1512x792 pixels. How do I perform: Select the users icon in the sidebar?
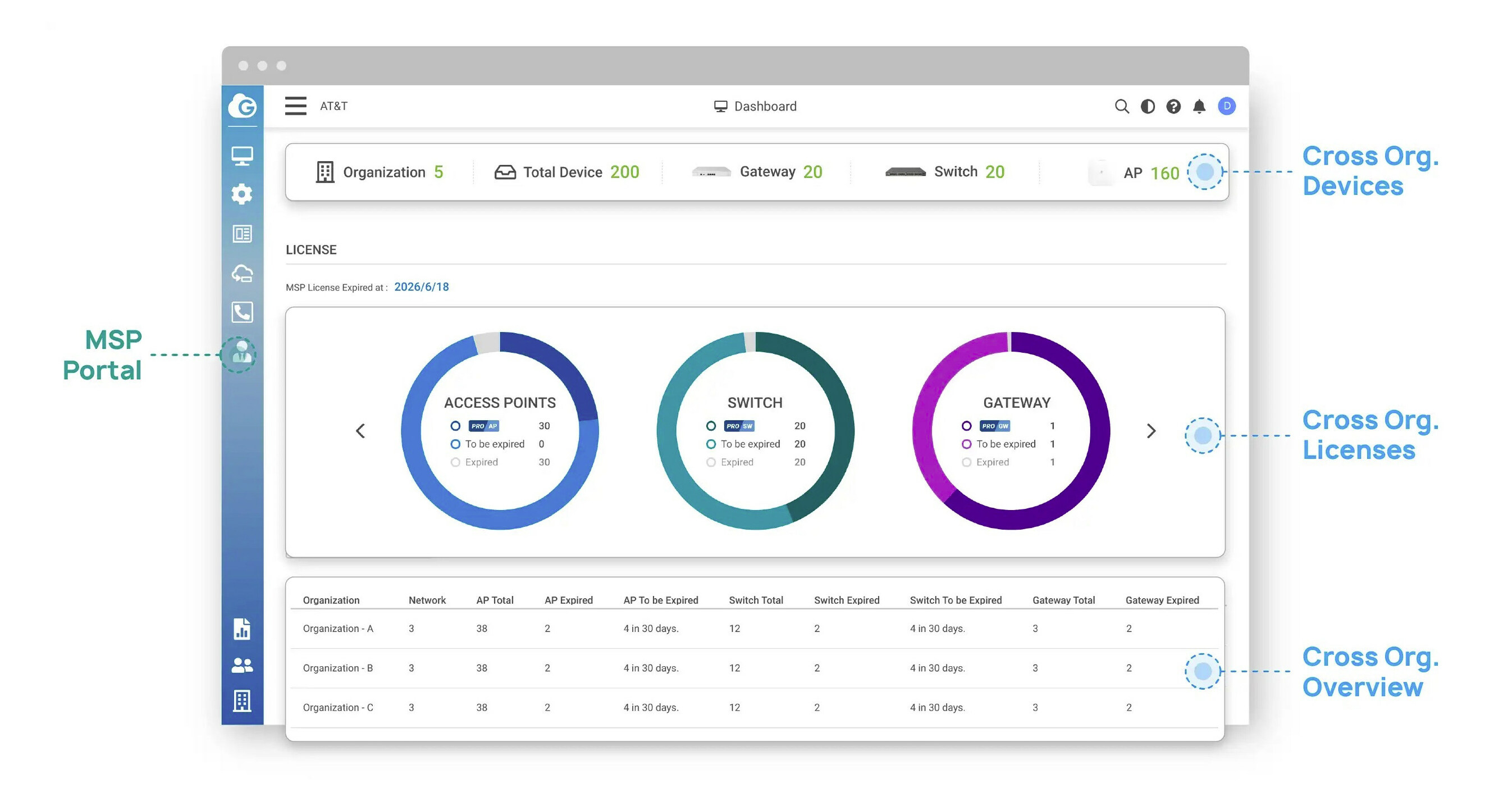[x=243, y=664]
